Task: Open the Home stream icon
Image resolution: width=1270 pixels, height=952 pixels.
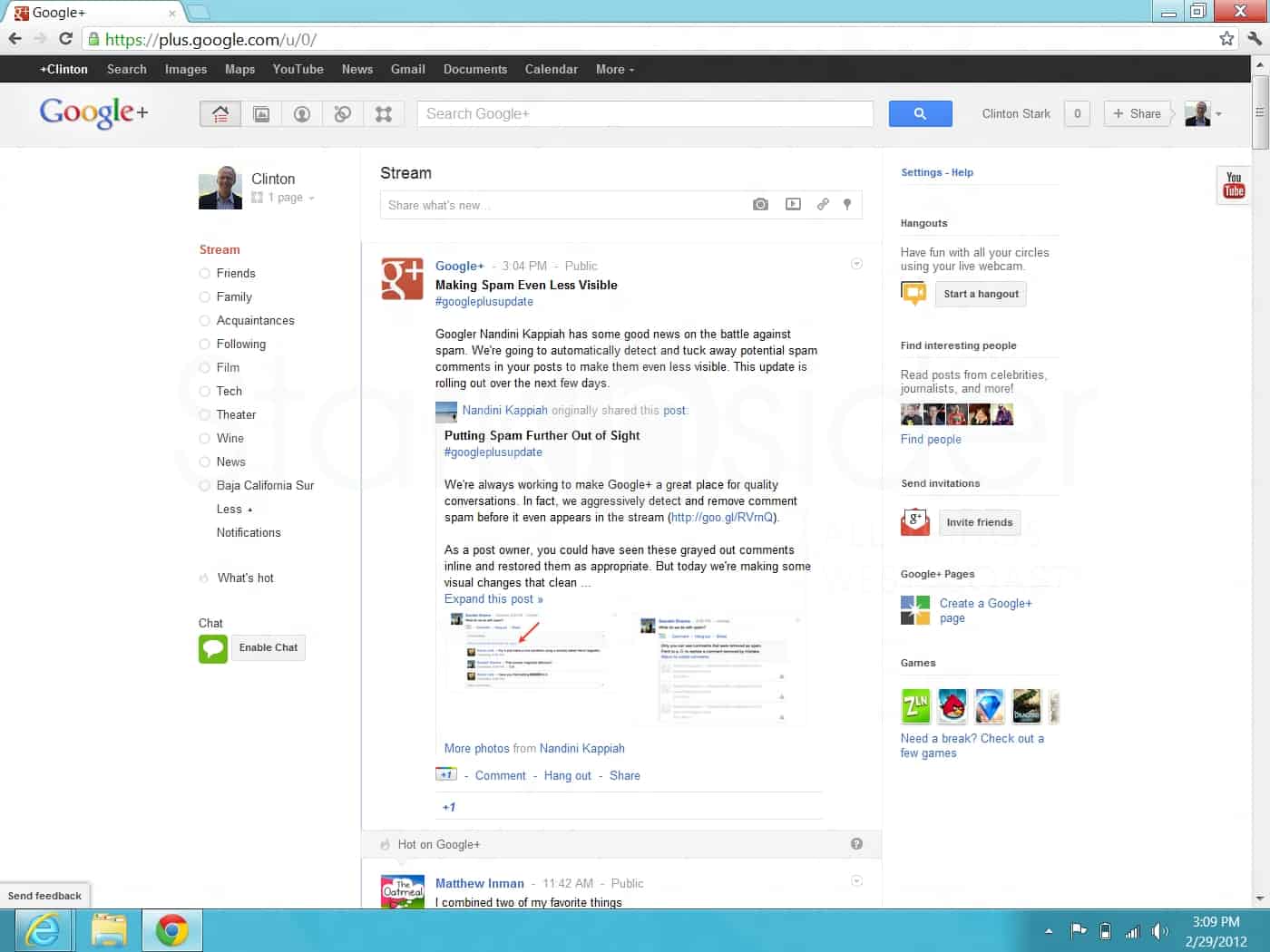Action: 220,114
